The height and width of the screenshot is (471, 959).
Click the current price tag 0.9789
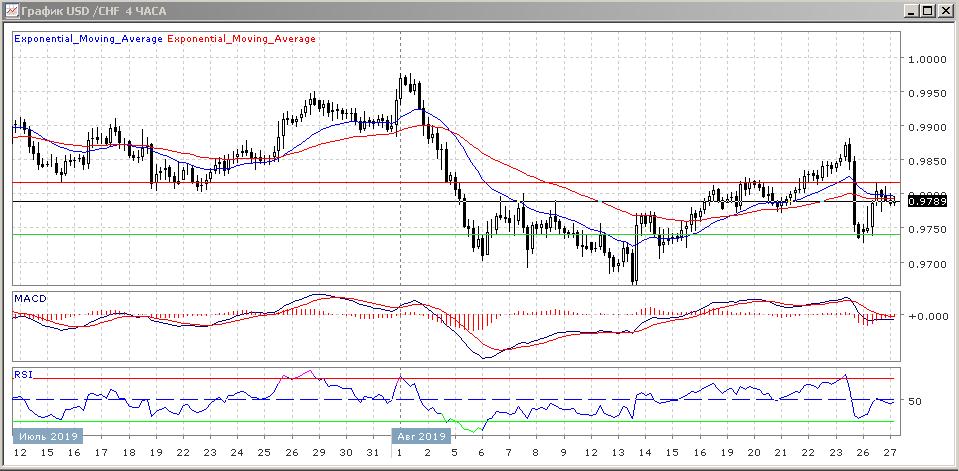tap(926, 202)
